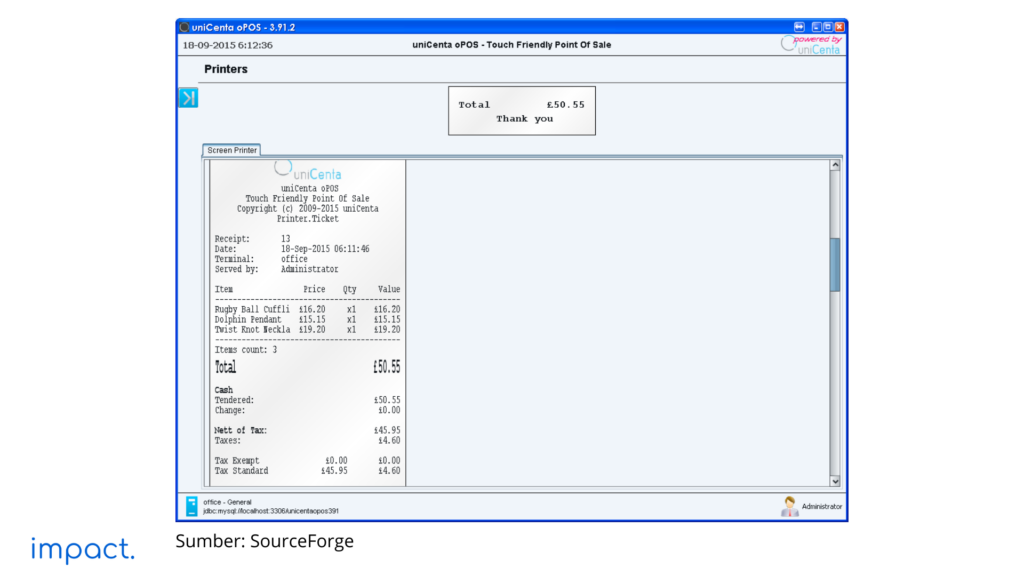Click the large Total line on receipt

(307, 367)
